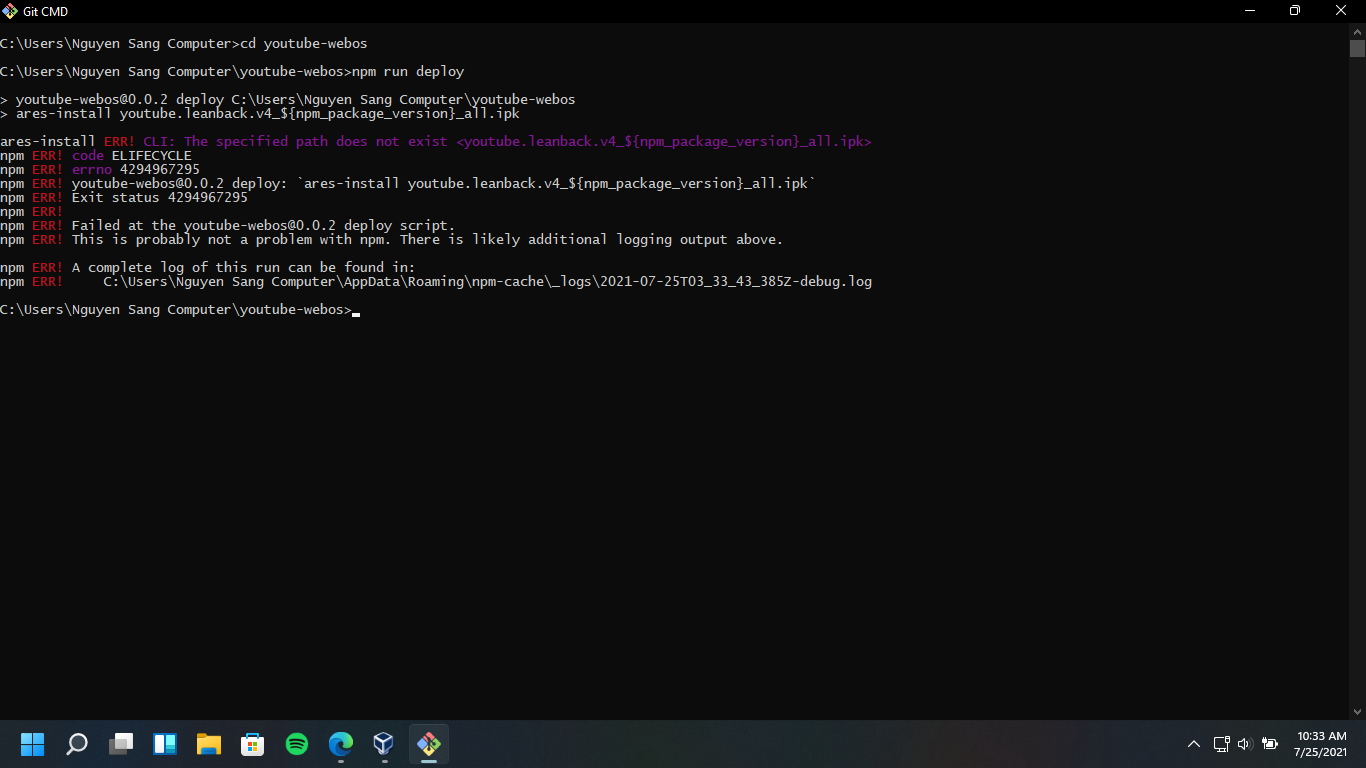Minimize the Git CMD window
Screen dimensions: 1366x768
1250,11
